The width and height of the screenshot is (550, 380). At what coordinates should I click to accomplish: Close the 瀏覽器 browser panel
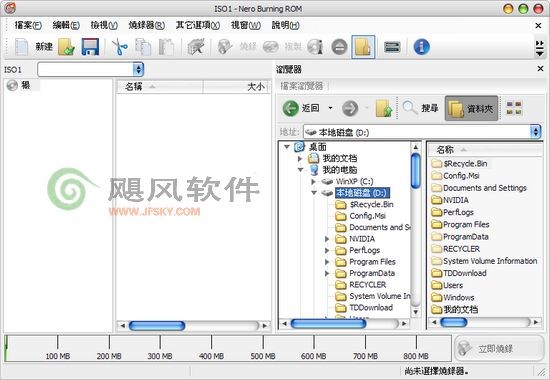[540, 69]
